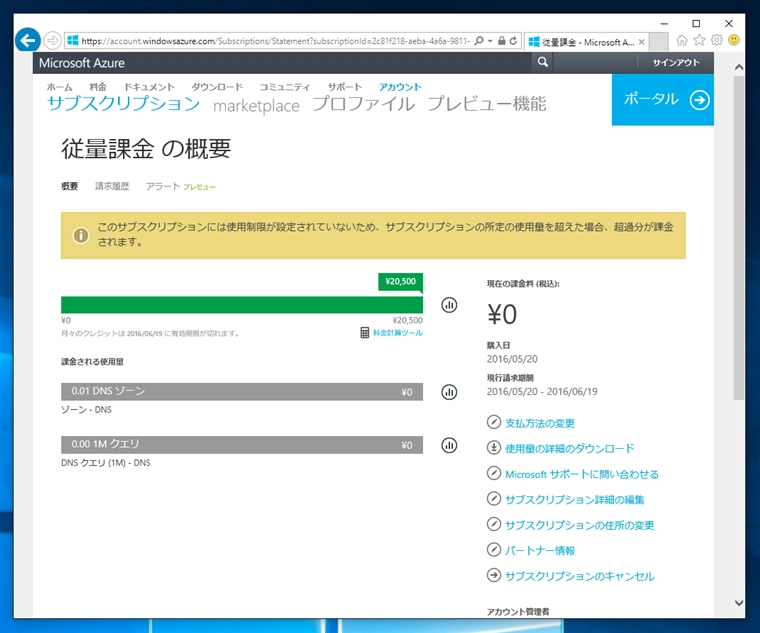Open browser tools gear icon

[x=716, y=40]
